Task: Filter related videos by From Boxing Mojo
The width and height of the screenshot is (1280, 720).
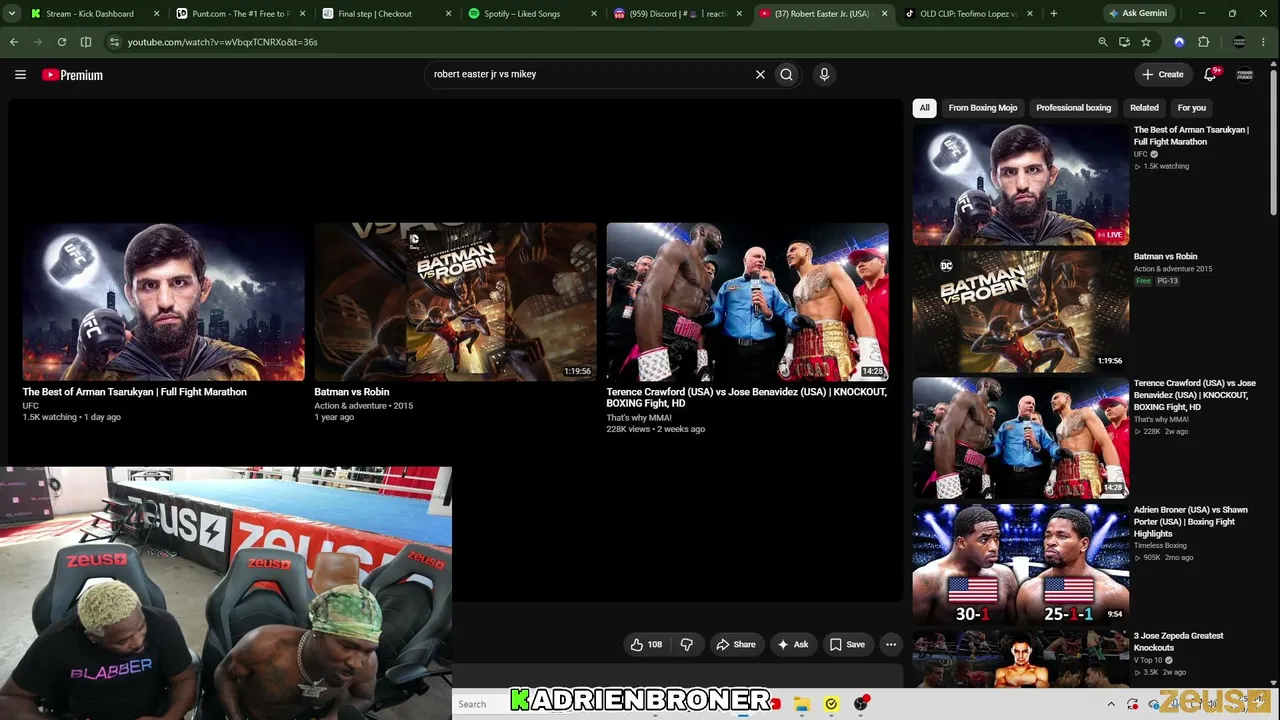Action: click(983, 108)
